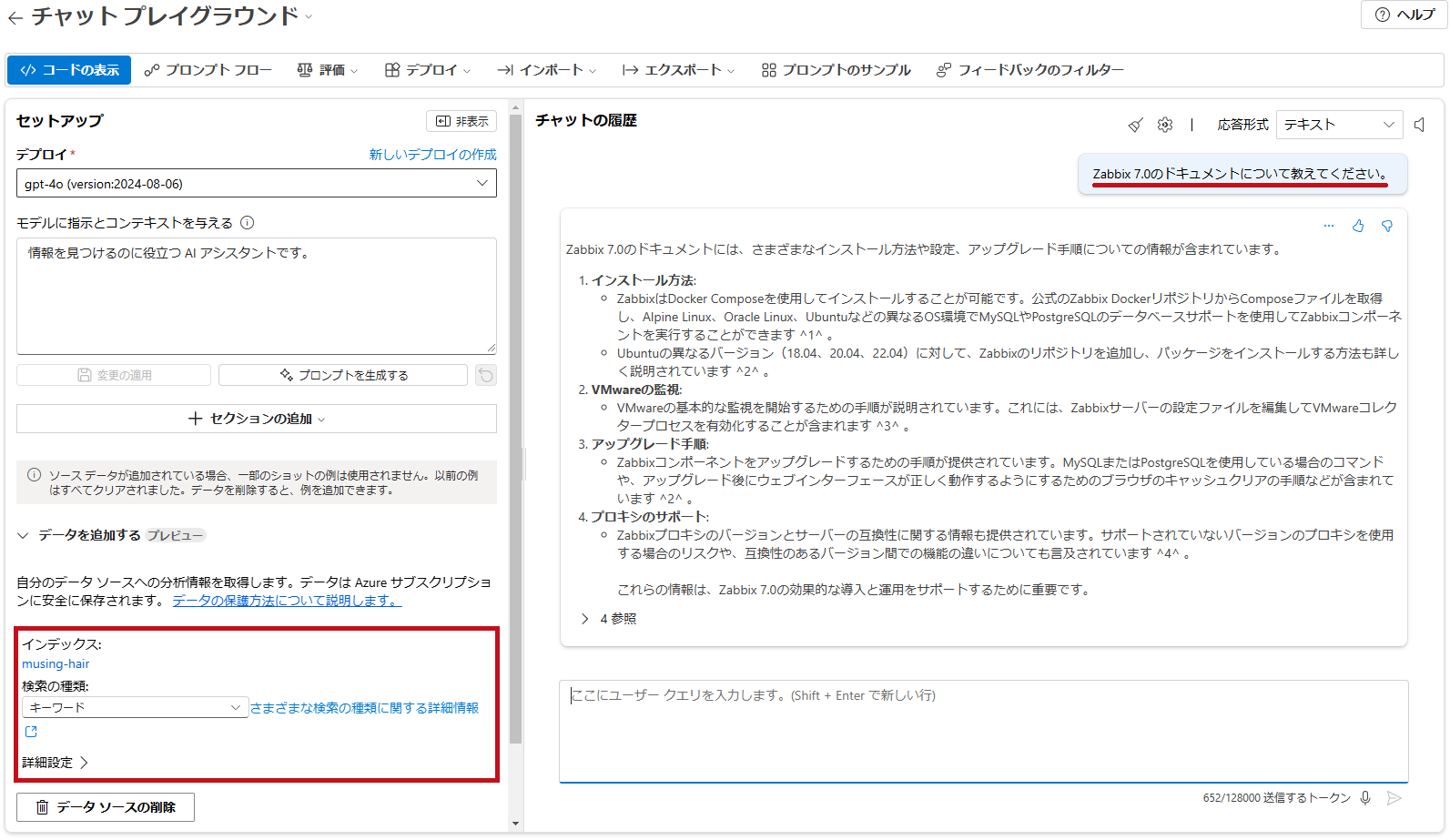Expand the デプロイ toolbar menu
This screenshot has height=840, width=1450.
tap(428, 70)
